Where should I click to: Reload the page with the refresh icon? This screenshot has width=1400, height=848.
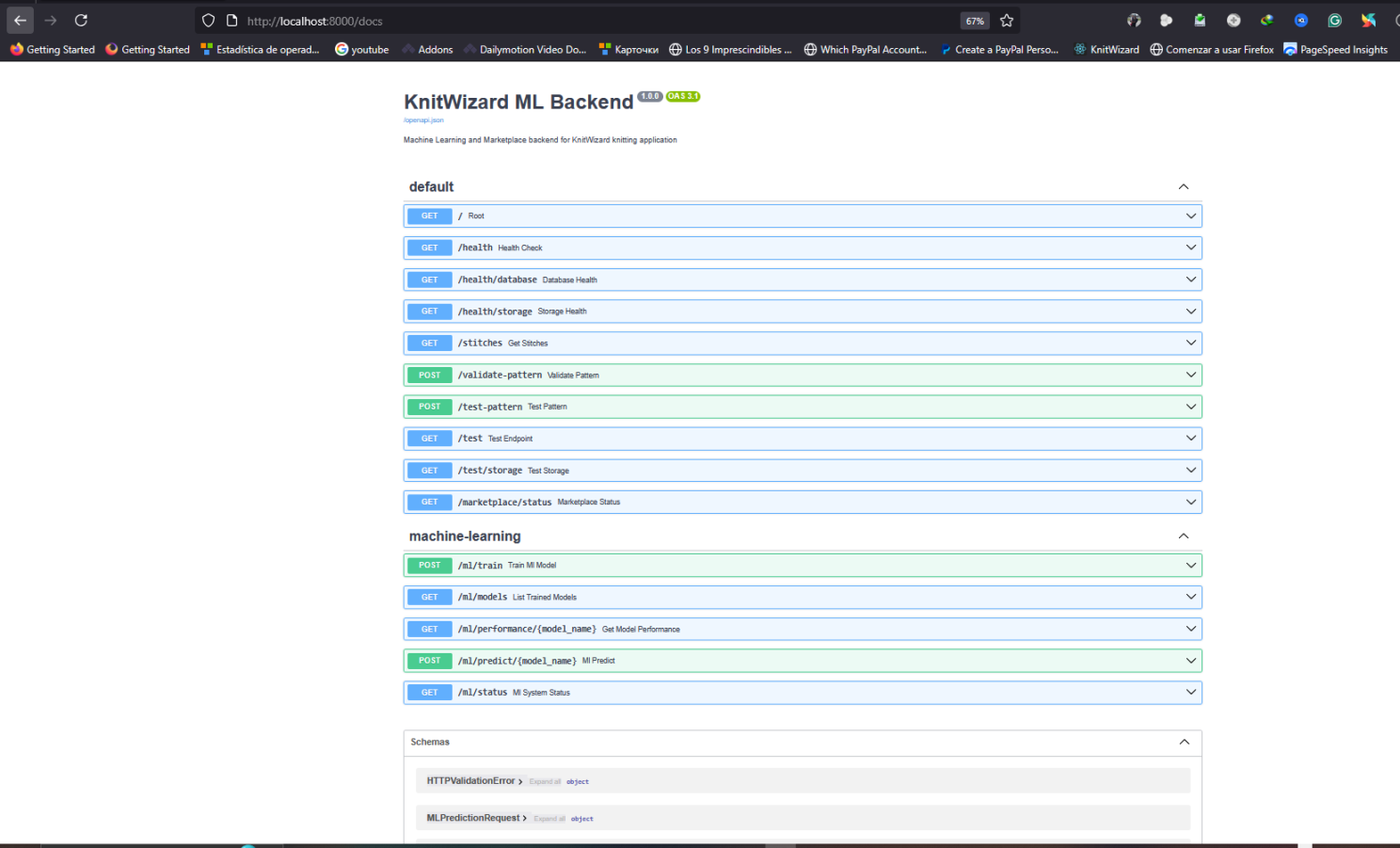point(80,20)
